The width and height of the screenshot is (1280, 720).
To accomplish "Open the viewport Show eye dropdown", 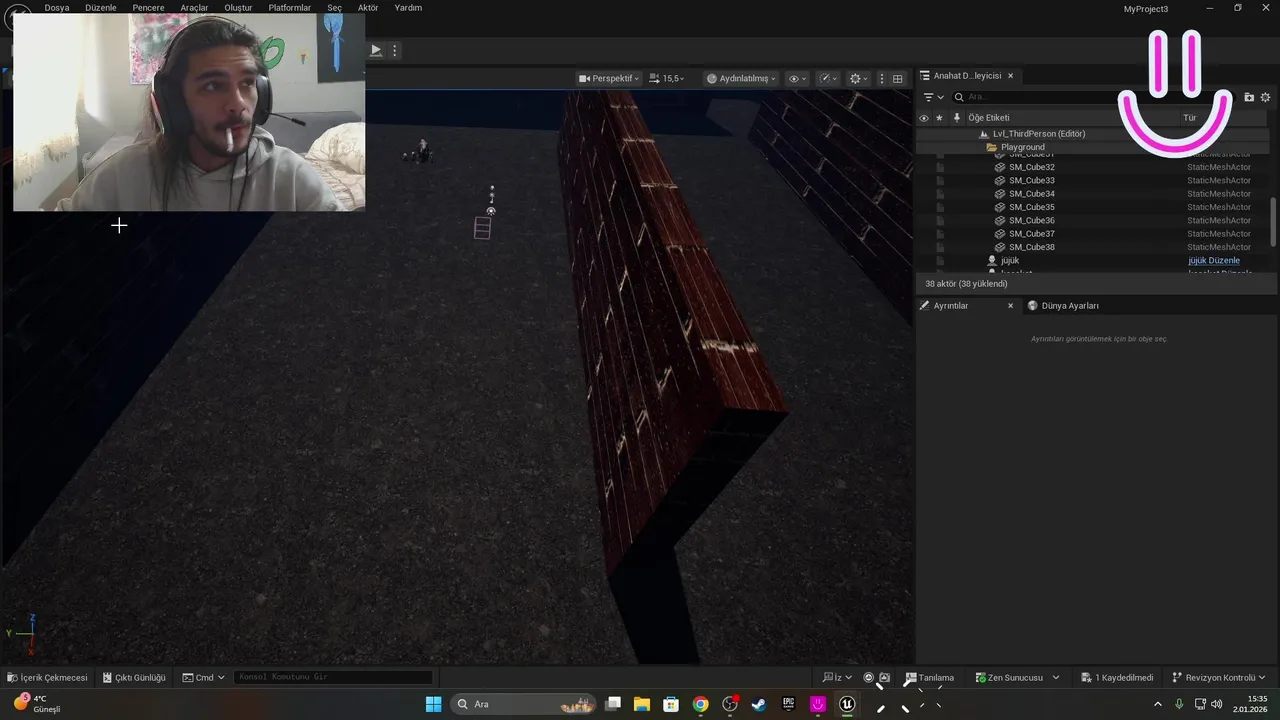I will point(797,78).
